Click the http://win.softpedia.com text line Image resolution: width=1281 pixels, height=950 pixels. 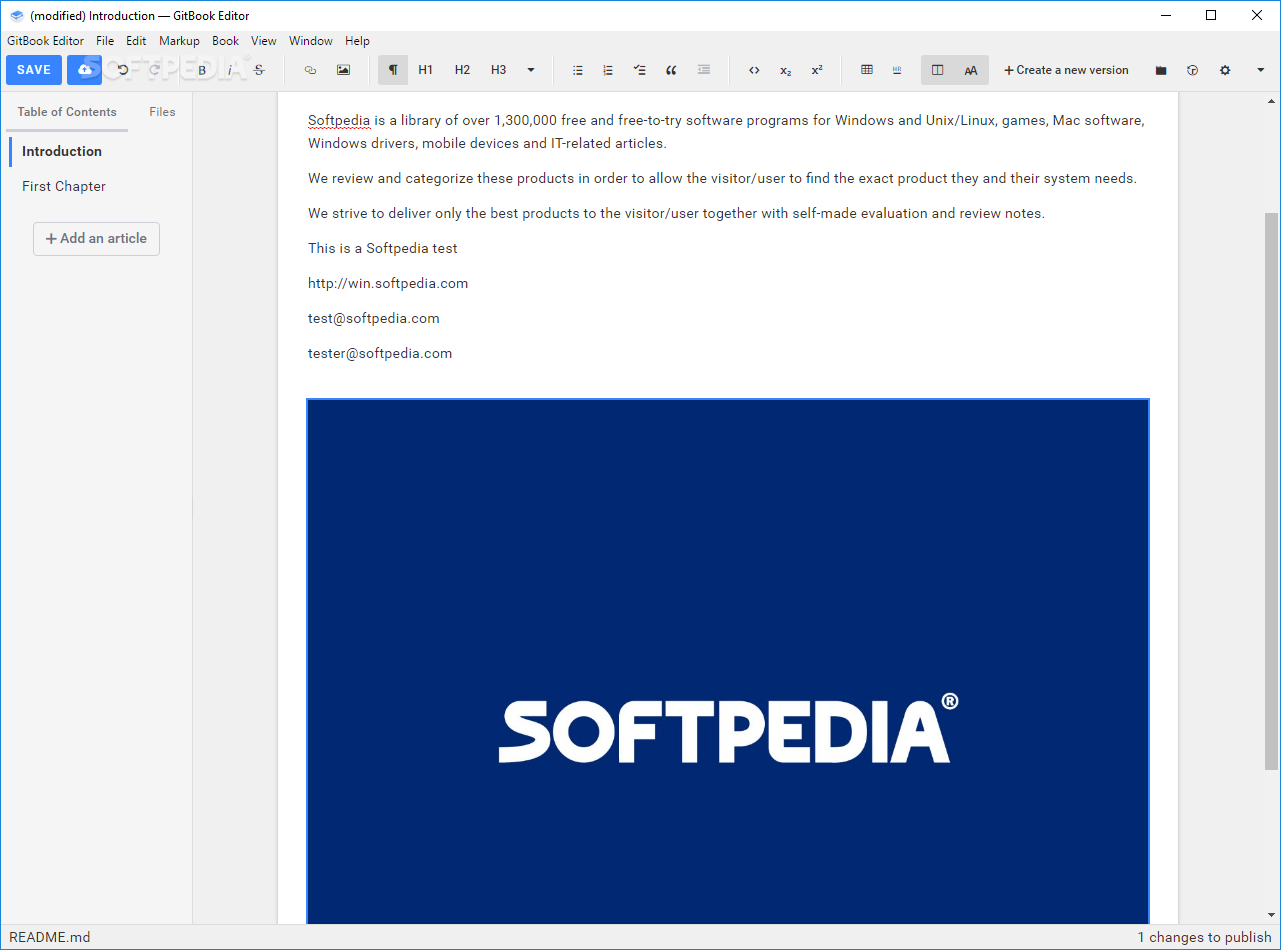388,283
